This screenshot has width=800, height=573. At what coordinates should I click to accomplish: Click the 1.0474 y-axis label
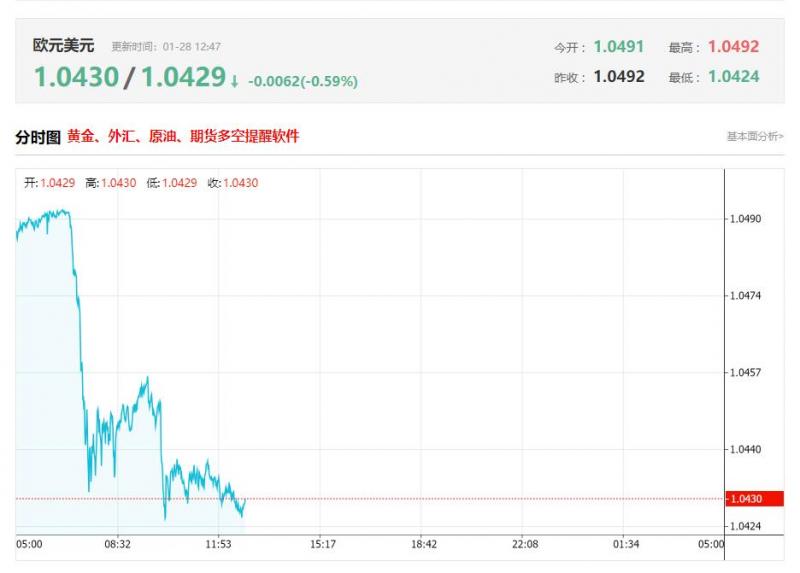[x=745, y=296]
